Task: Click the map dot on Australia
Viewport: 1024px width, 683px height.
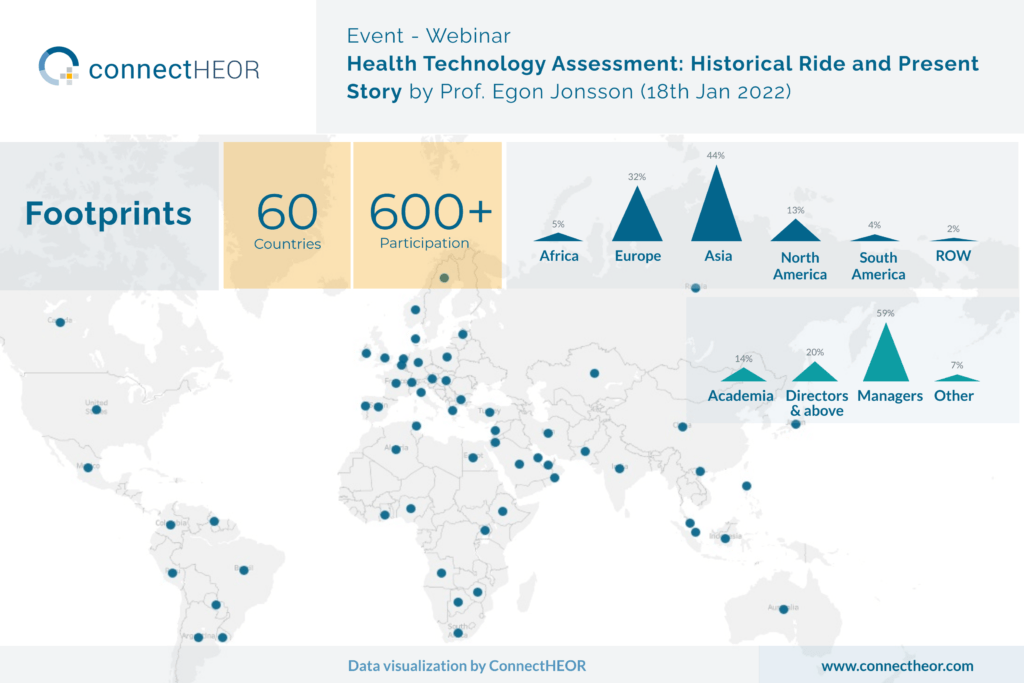Action: [784, 609]
